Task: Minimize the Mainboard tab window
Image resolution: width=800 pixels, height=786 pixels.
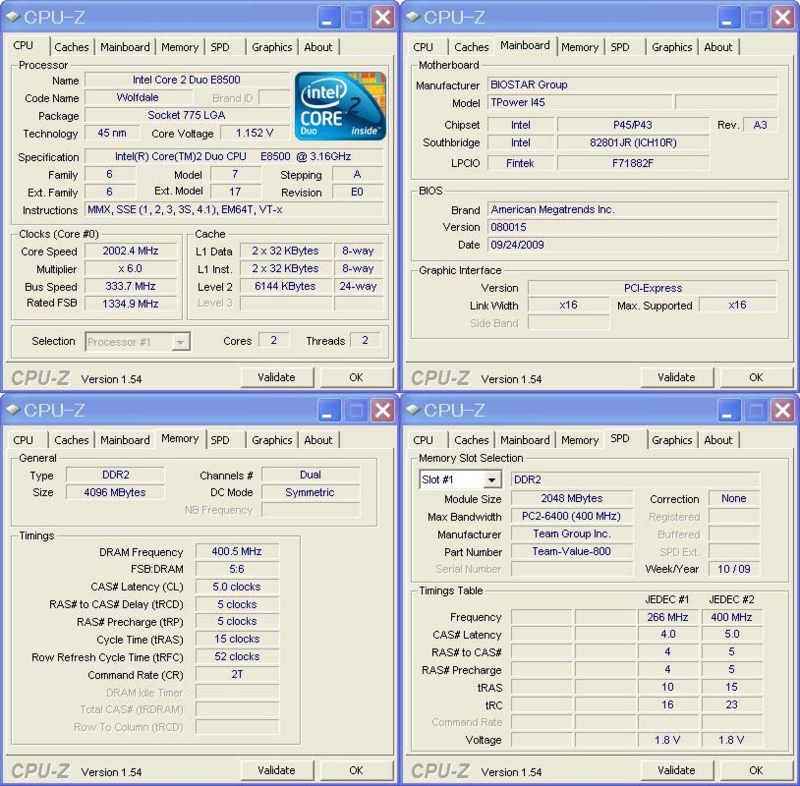Action: (729, 18)
